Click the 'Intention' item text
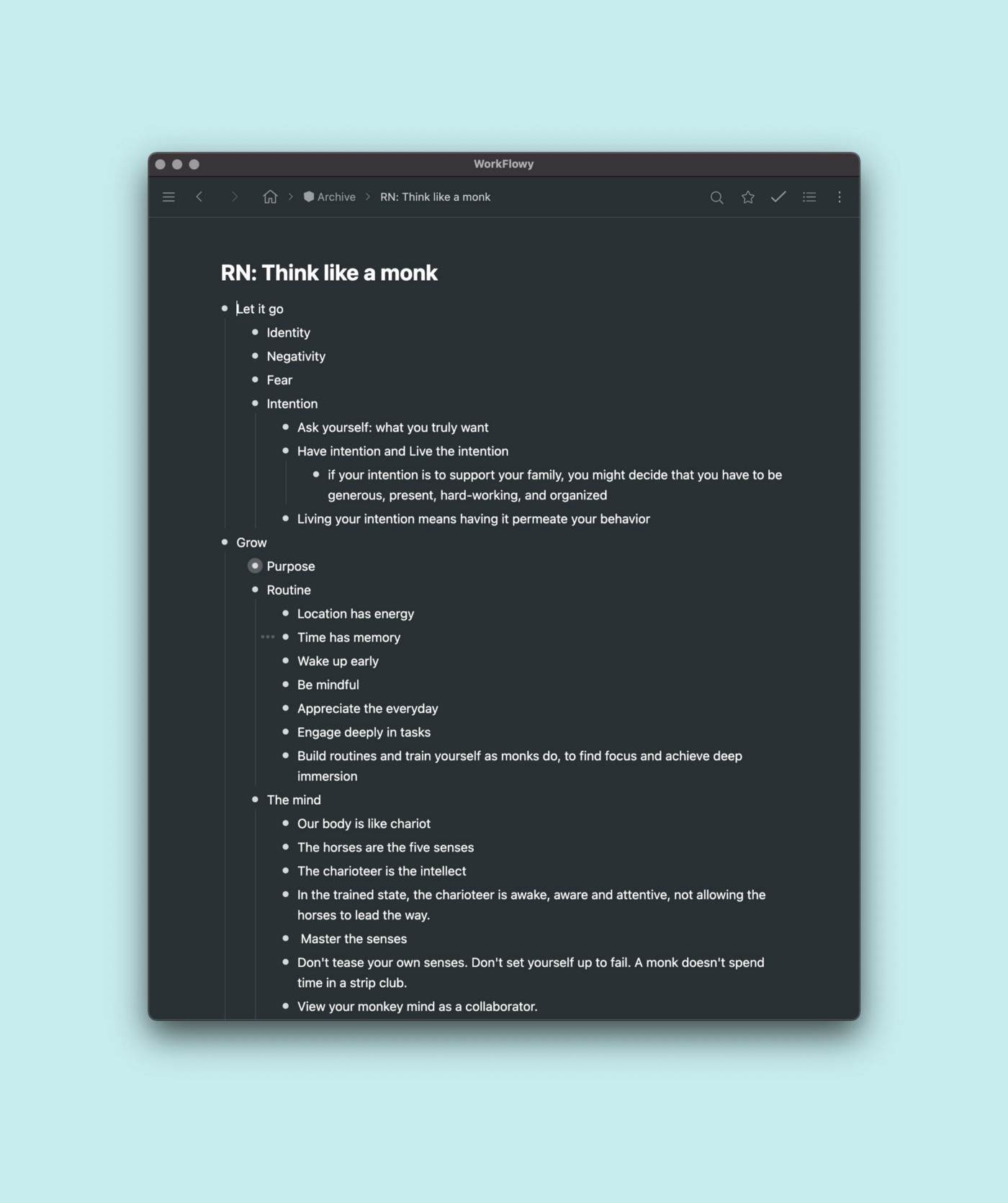Image resolution: width=1008 pixels, height=1203 pixels. [292, 404]
